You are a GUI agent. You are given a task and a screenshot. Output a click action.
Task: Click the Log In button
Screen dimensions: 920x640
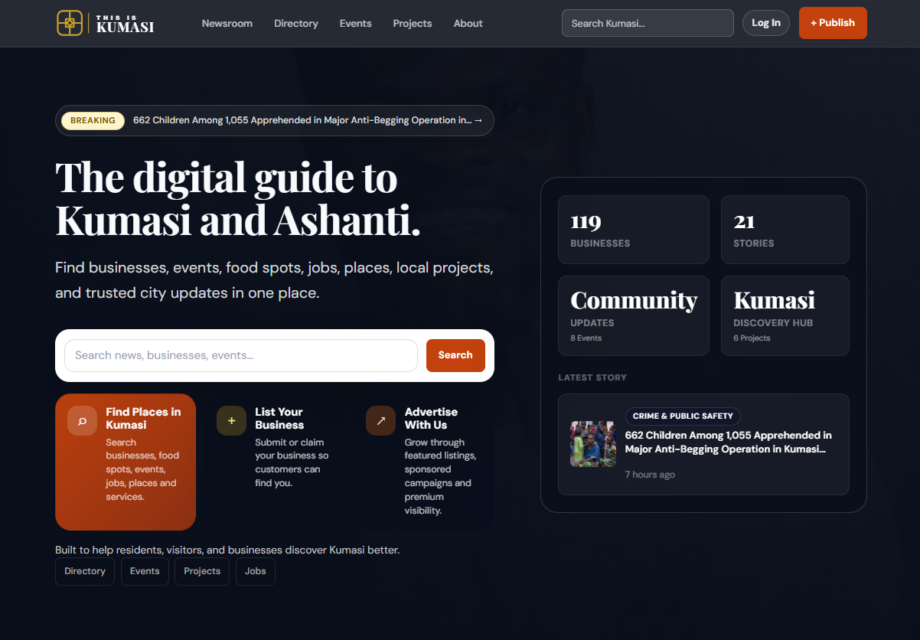(x=766, y=23)
